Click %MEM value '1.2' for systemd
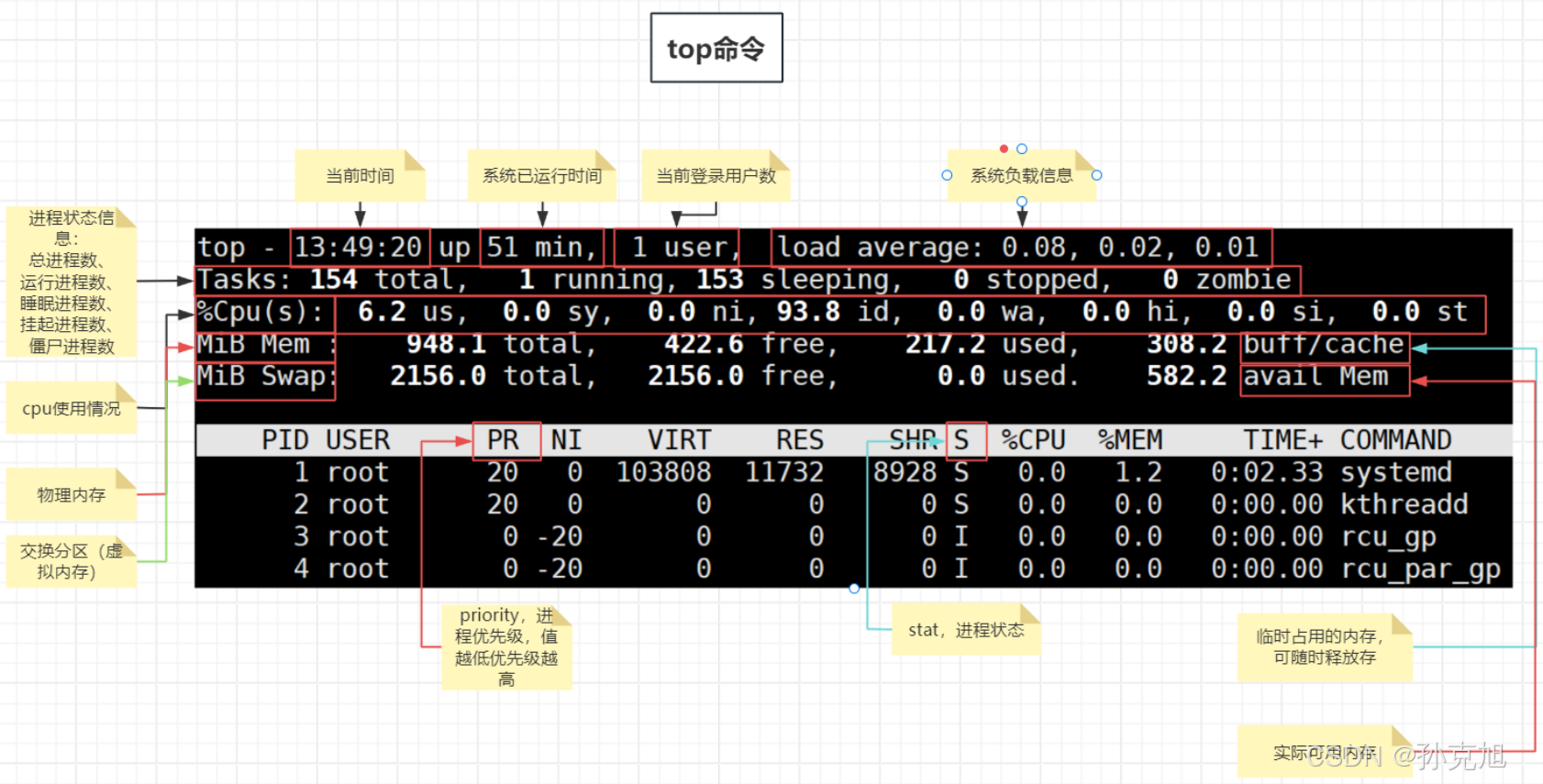1543x784 pixels. coord(1138,472)
